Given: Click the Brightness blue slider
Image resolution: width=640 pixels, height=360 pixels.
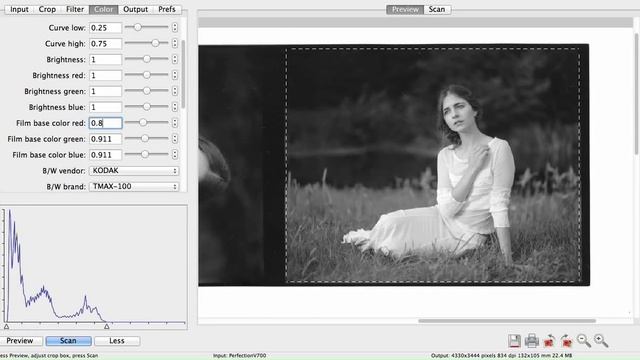Looking at the screenshot, I should [x=147, y=107].
